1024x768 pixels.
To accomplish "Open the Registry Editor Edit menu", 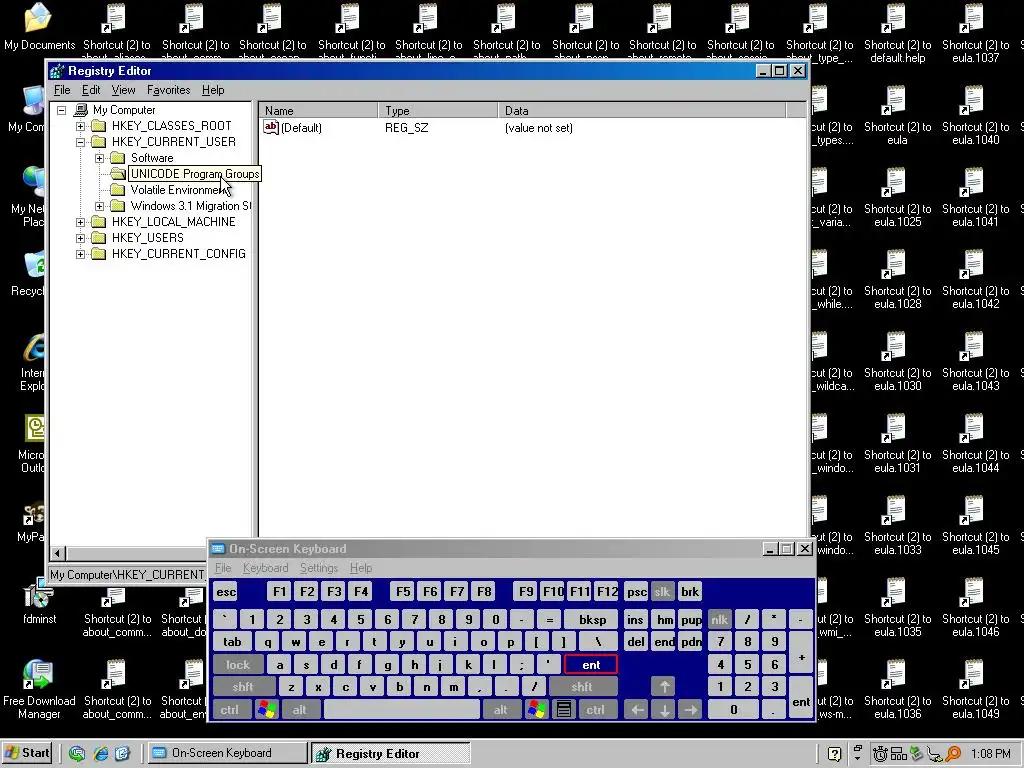I will tap(91, 90).
